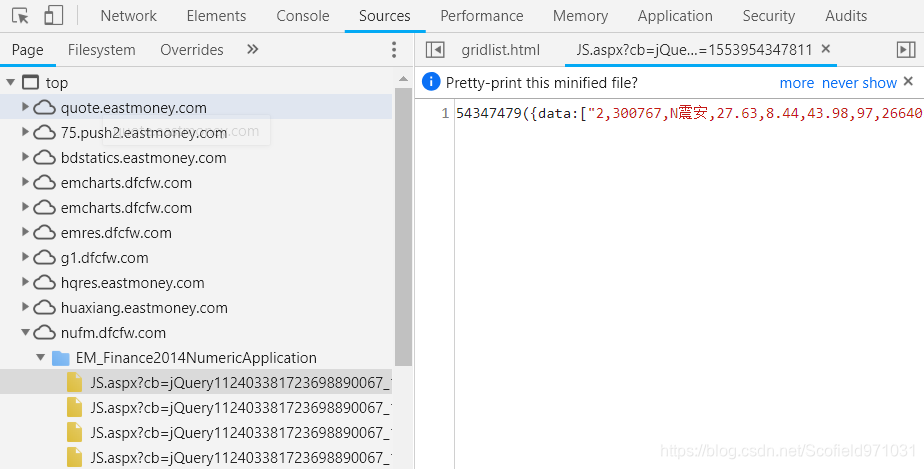Select the top tree item label
924x469 pixels.
click(x=57, y=83)
